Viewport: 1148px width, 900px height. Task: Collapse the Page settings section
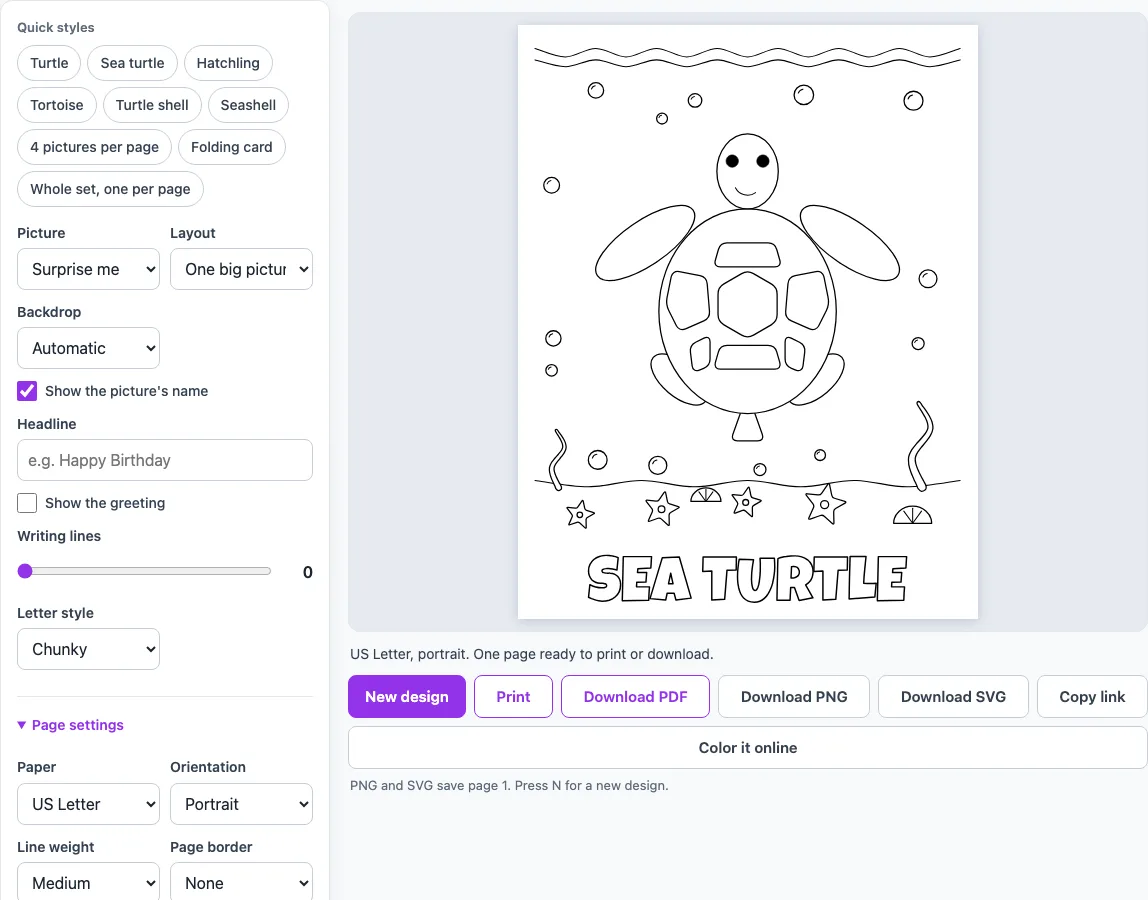pos(70,725)
